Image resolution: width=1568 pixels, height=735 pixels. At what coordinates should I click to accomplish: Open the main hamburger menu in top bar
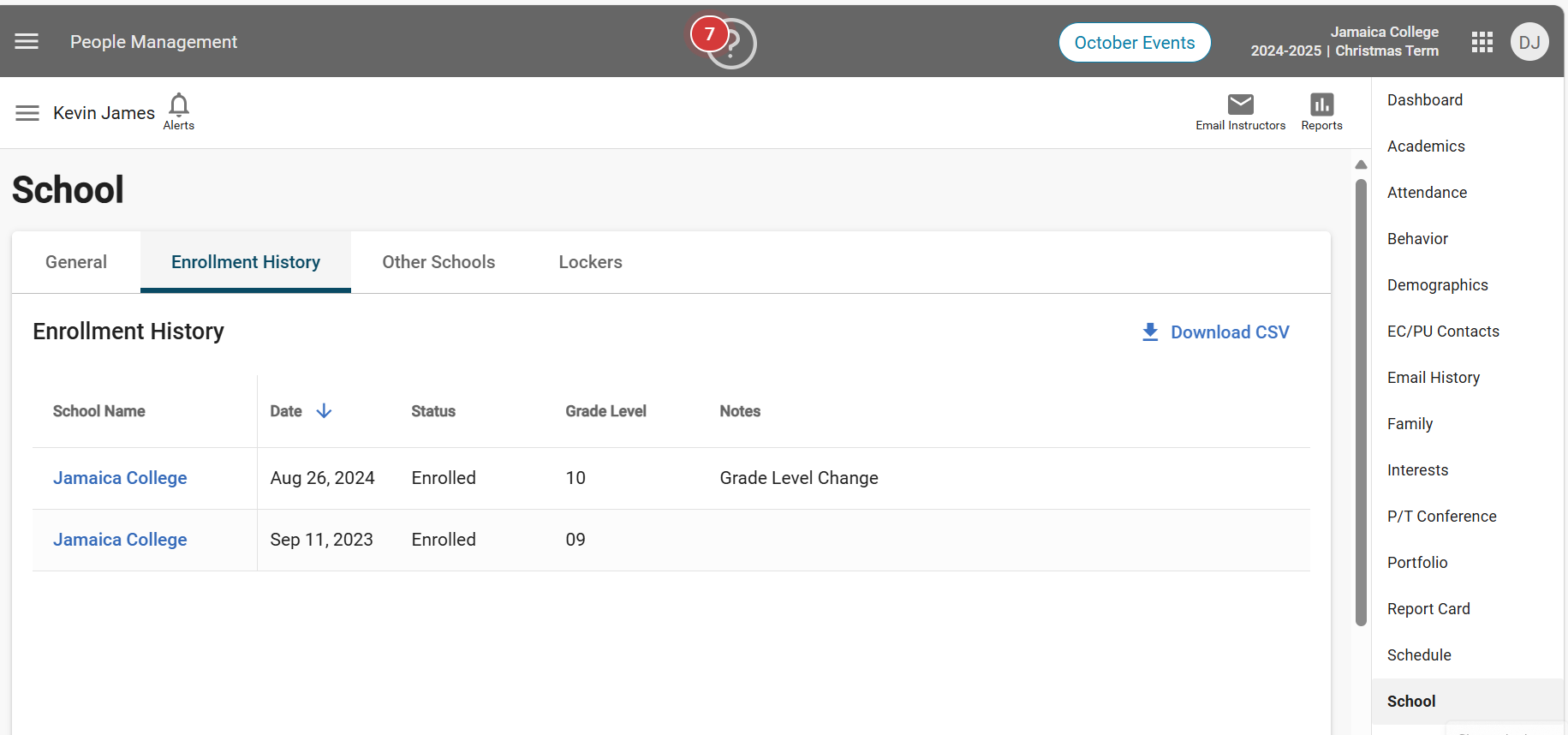(x=27, y=41)
